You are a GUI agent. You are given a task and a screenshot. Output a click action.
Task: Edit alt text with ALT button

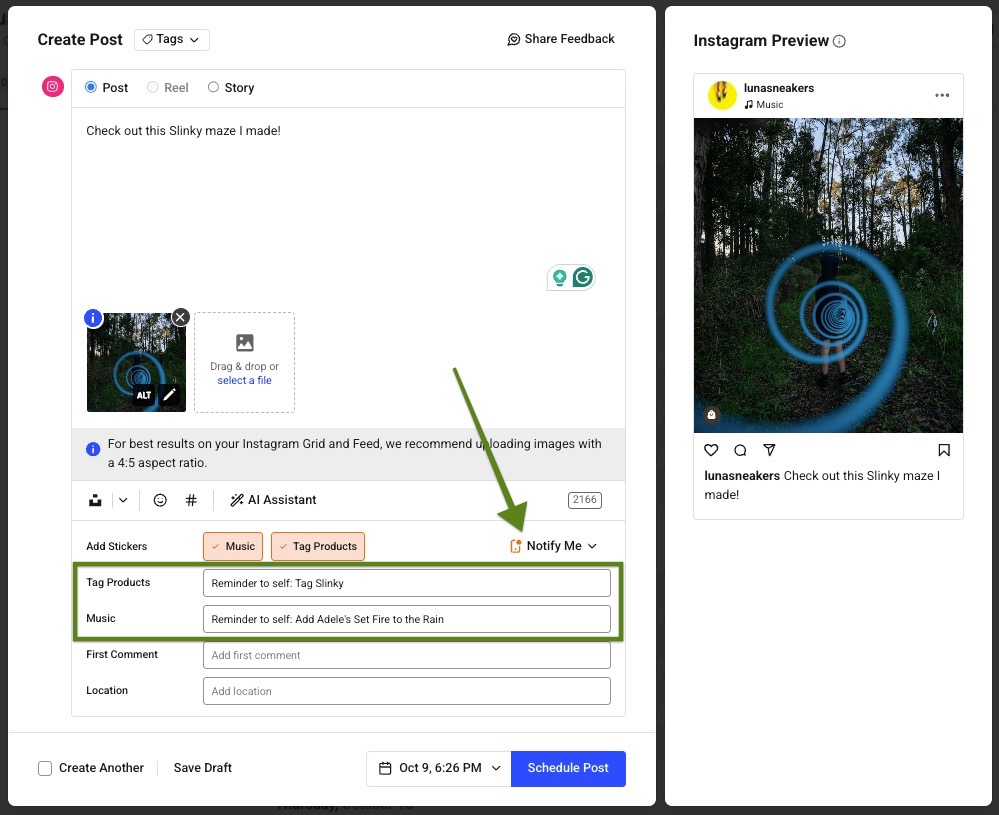[x=144, y=395]
